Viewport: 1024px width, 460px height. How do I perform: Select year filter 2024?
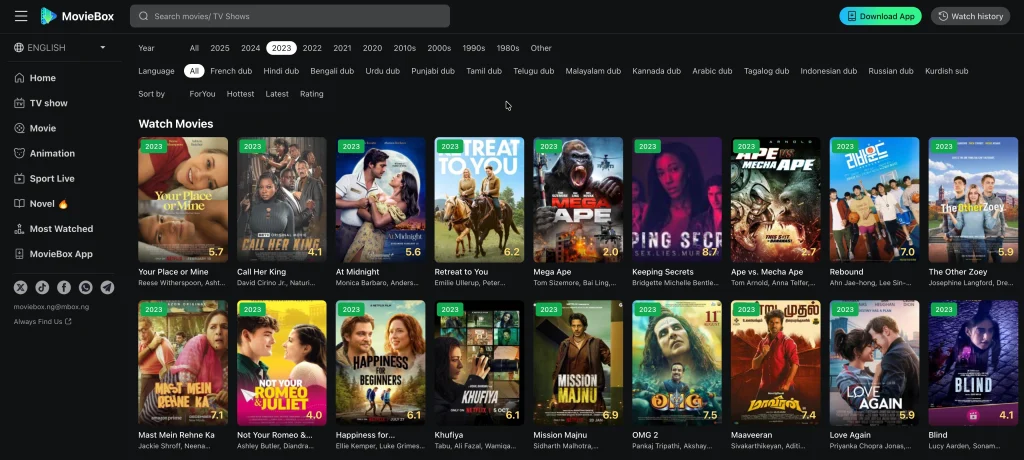point(251,48)
